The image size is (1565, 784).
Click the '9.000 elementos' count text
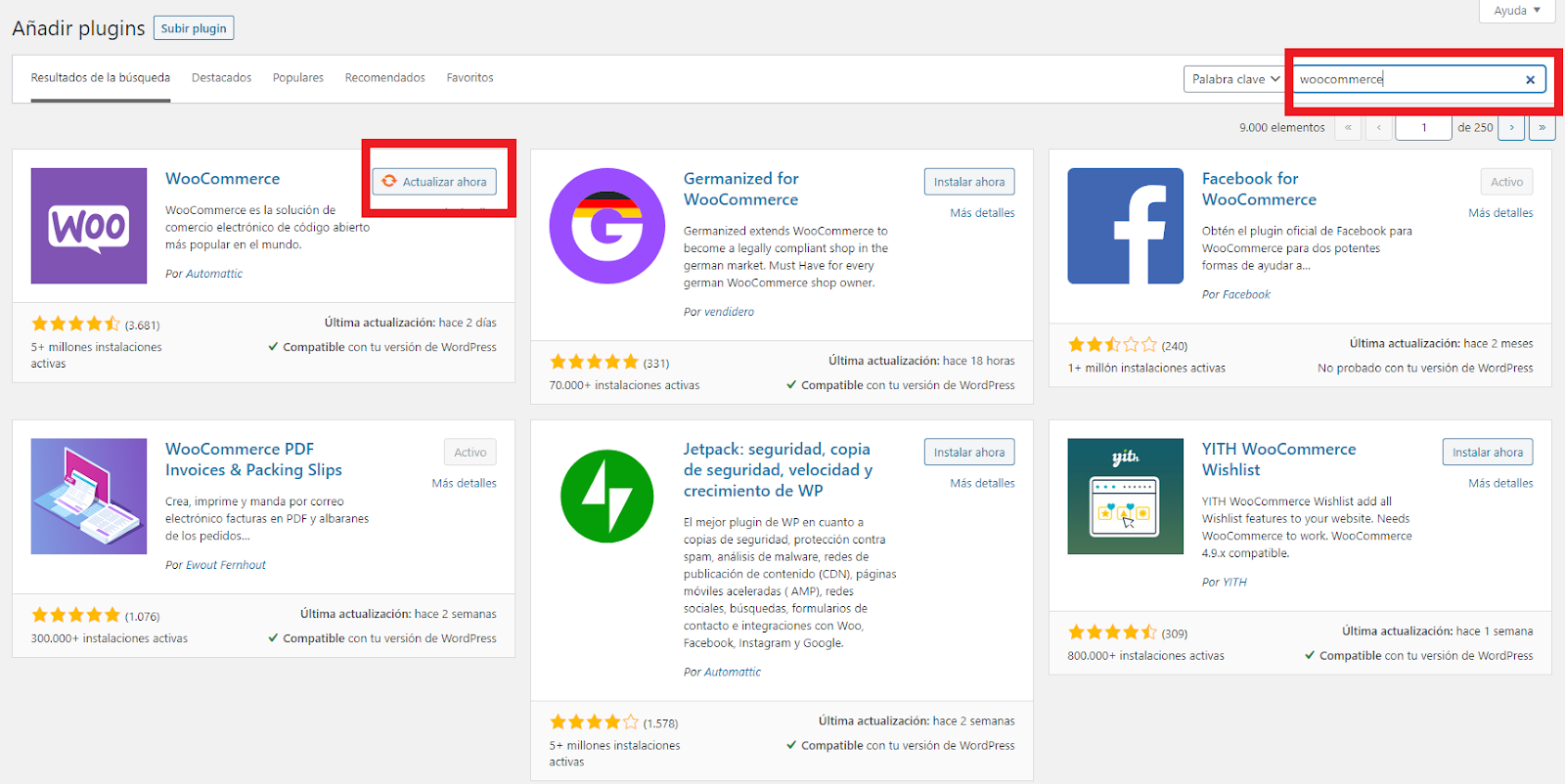1282,128
